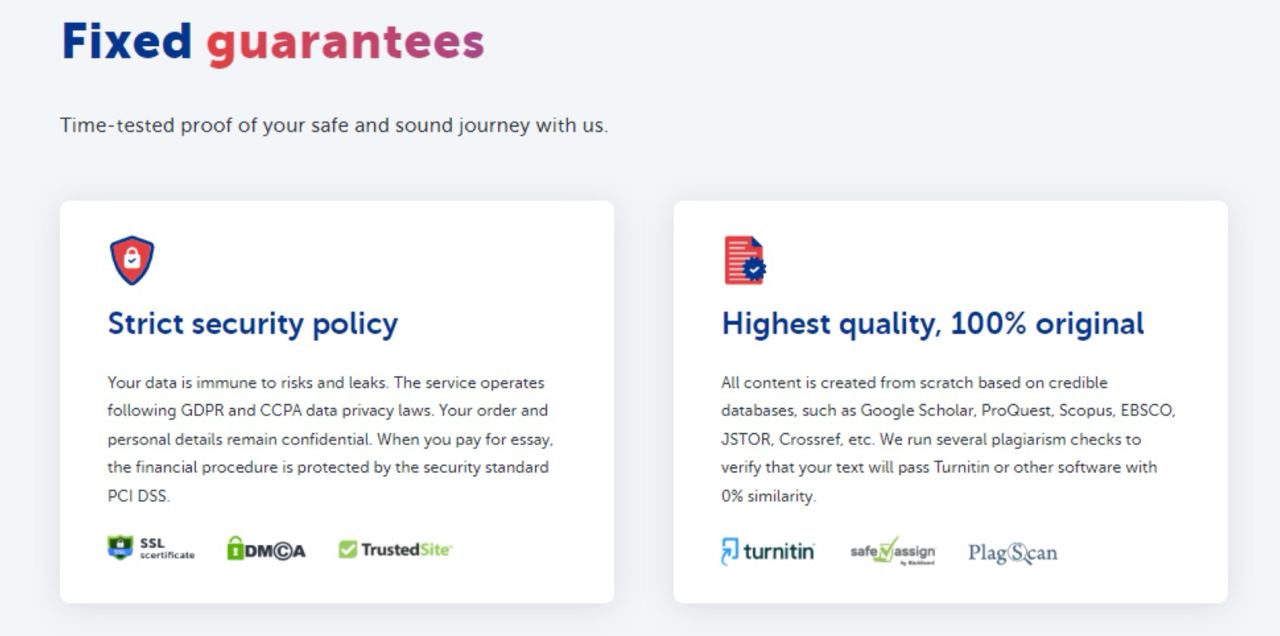Click the "Strict security policy" heading
The image size is (1280, 636).
pyautogui.click(x=253, y=324)
